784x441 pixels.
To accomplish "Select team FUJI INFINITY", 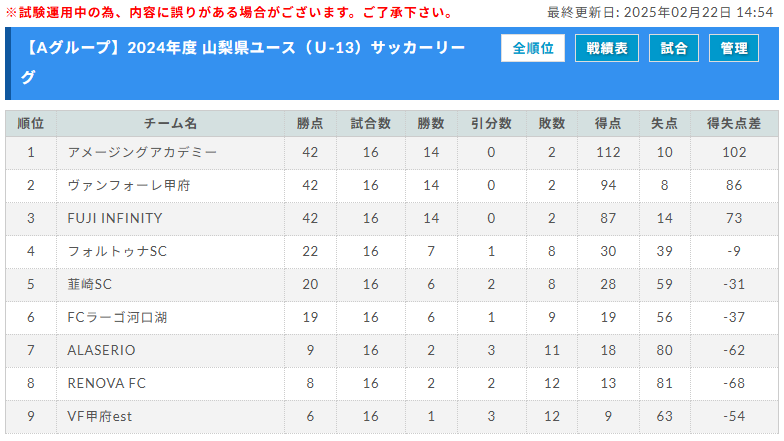I will (115, 218).
